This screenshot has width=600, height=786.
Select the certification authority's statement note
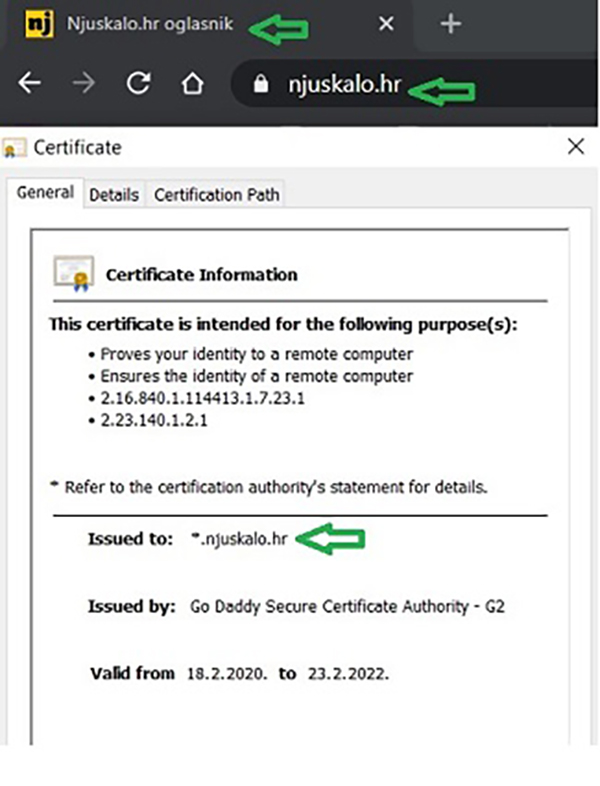(x=270, y=487)
